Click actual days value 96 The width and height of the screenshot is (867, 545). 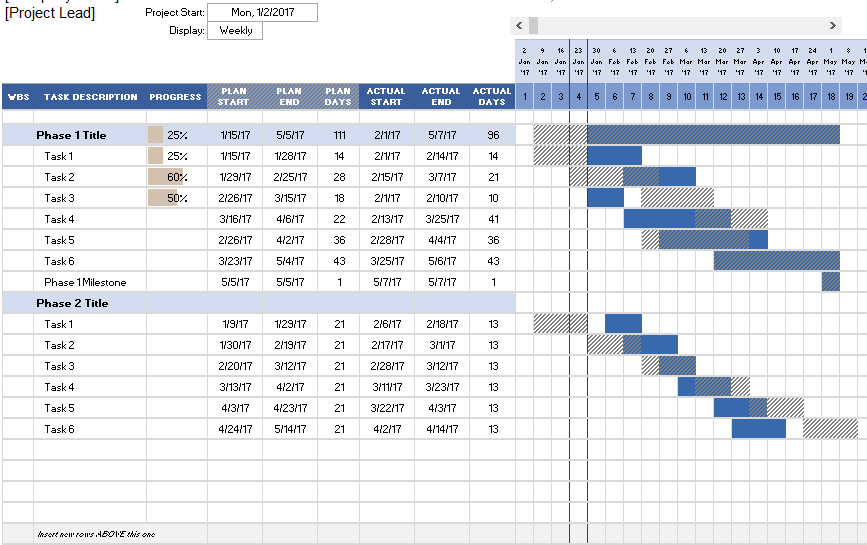point(493,135)
